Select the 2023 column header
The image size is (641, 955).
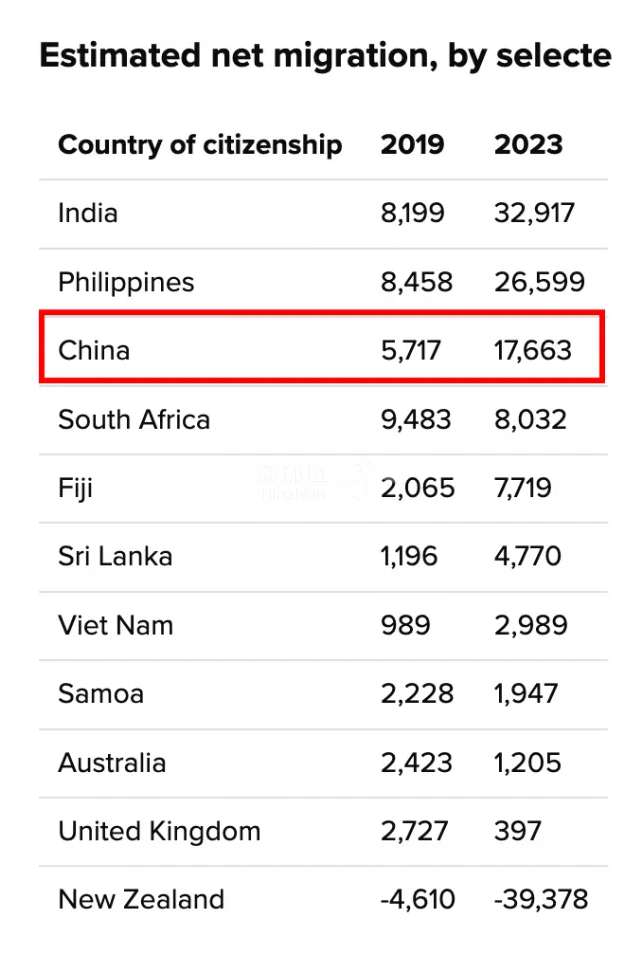pos(528,144)
